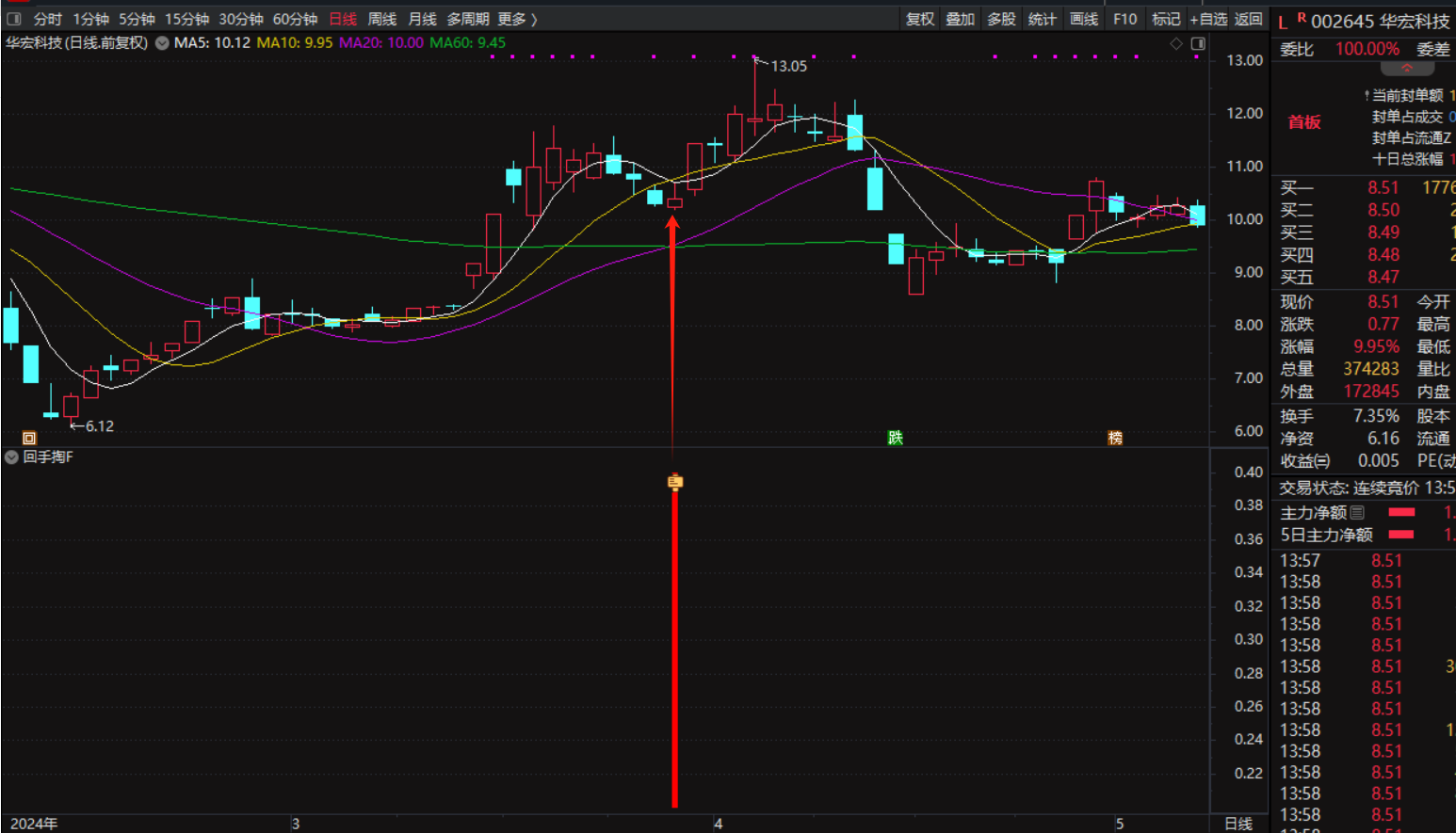This screenshot has width=1456, height=833.
Task: Add stock via +自选 button
Action: (x=1208, y=19)
